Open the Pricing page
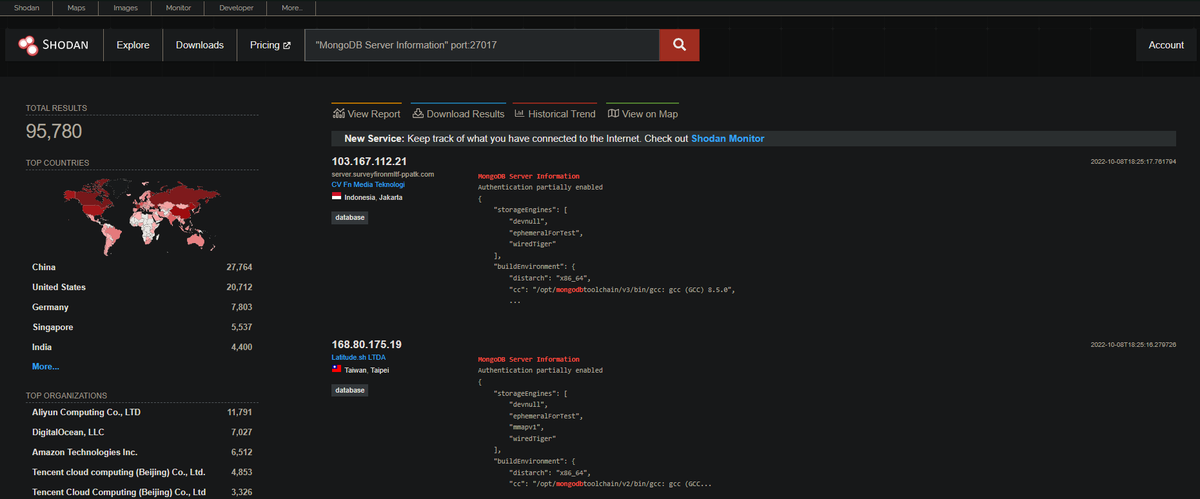The height and width of the screenshot is (499, 1200). point(270,45)
